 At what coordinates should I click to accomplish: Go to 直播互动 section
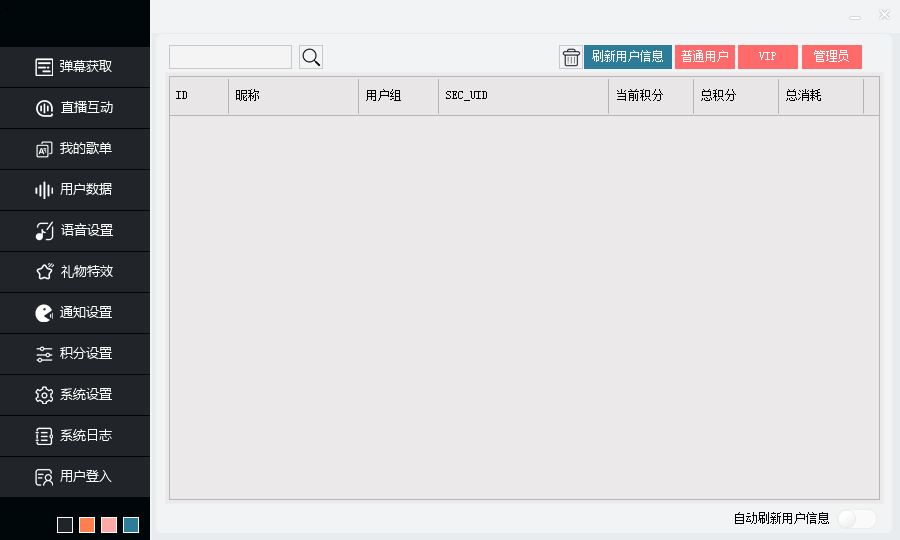click(75, 107)
